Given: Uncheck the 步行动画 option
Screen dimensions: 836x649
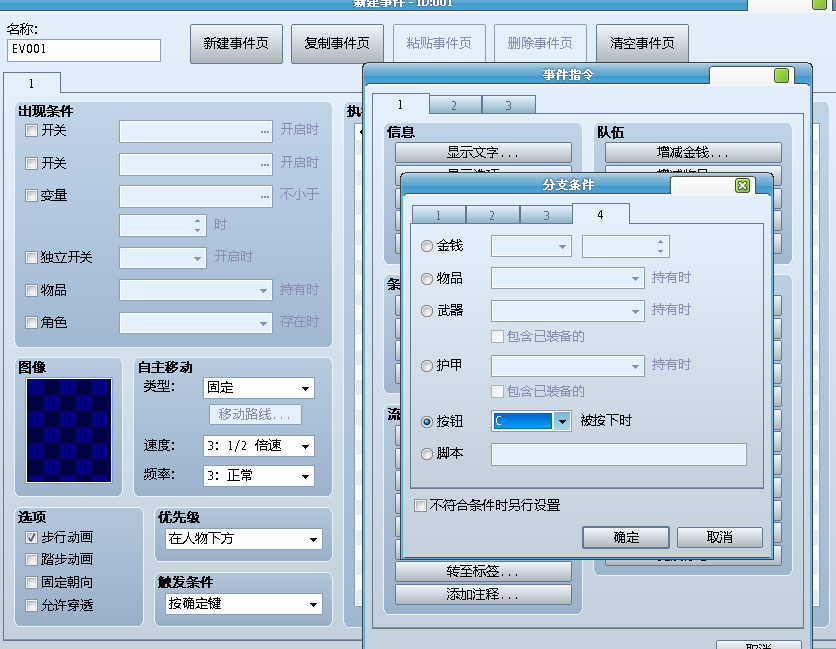Looking at the screenshot, I should (x=31, y=538).
